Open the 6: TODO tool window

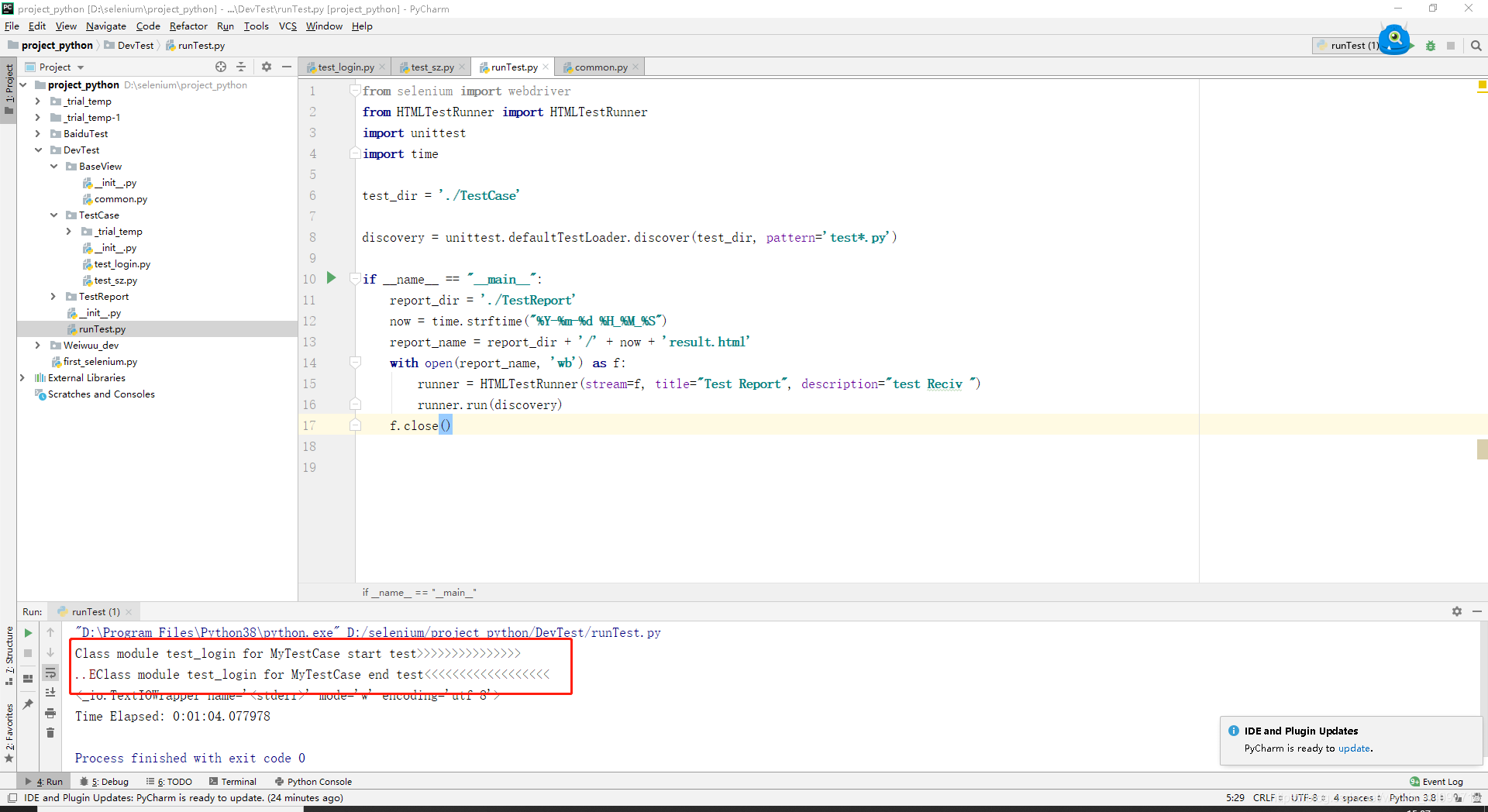pyautogui.click(x=170, y=782)
